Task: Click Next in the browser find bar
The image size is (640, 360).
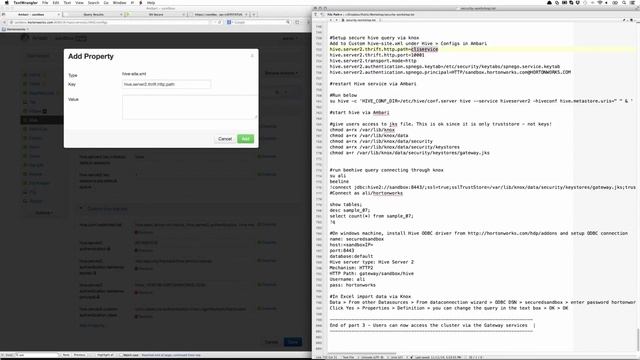Action: coord(66,355)
